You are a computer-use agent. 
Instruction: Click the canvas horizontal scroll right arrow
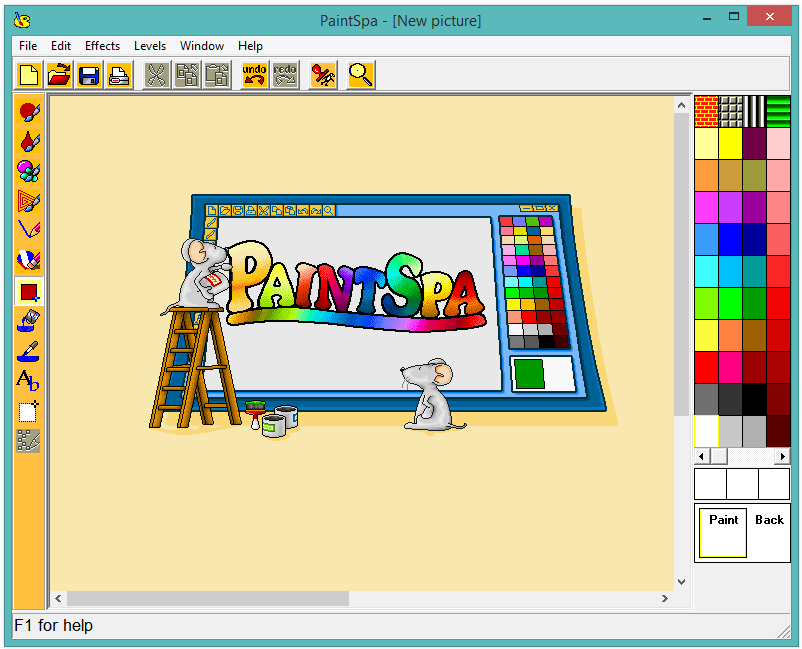tap(664, 598)
